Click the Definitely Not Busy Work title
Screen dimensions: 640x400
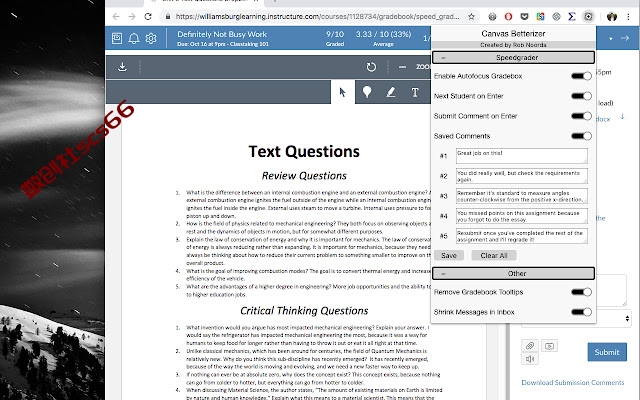[x=222, y=34]
